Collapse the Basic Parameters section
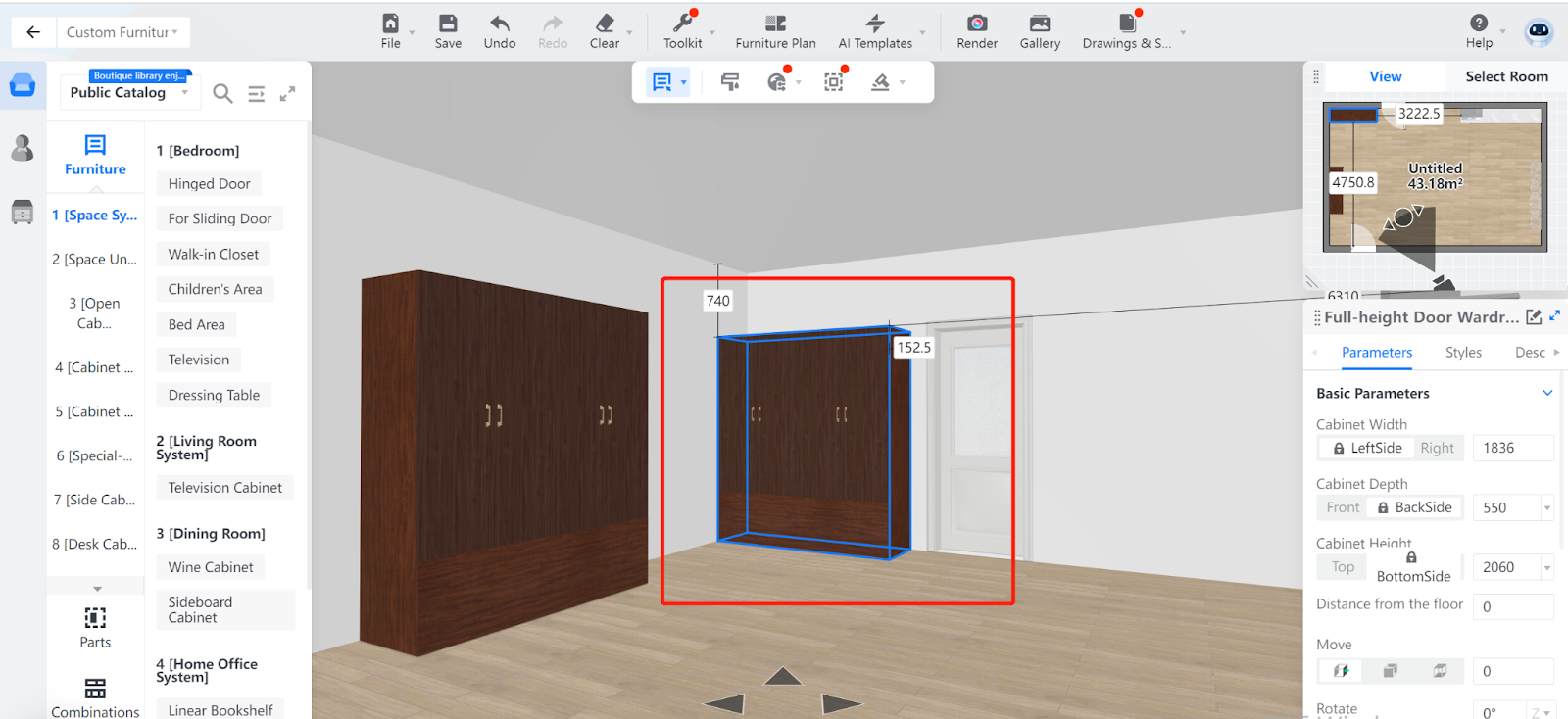This screenshot has width=1568, height=719. point(1547,393)
